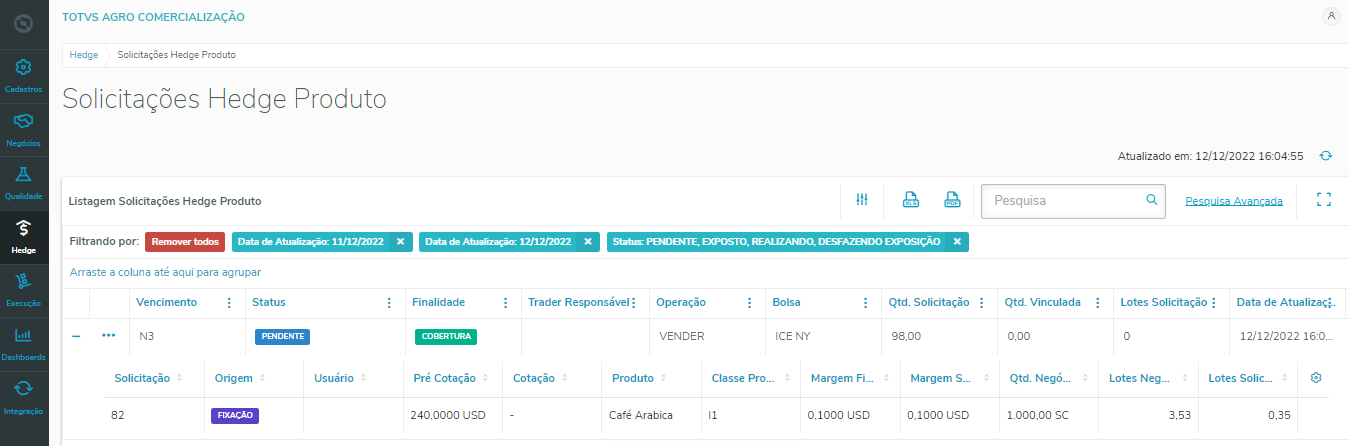1349x446 pixels.
Task: Remove the 11/12/2022 update date filter
Action: point(400,242)
